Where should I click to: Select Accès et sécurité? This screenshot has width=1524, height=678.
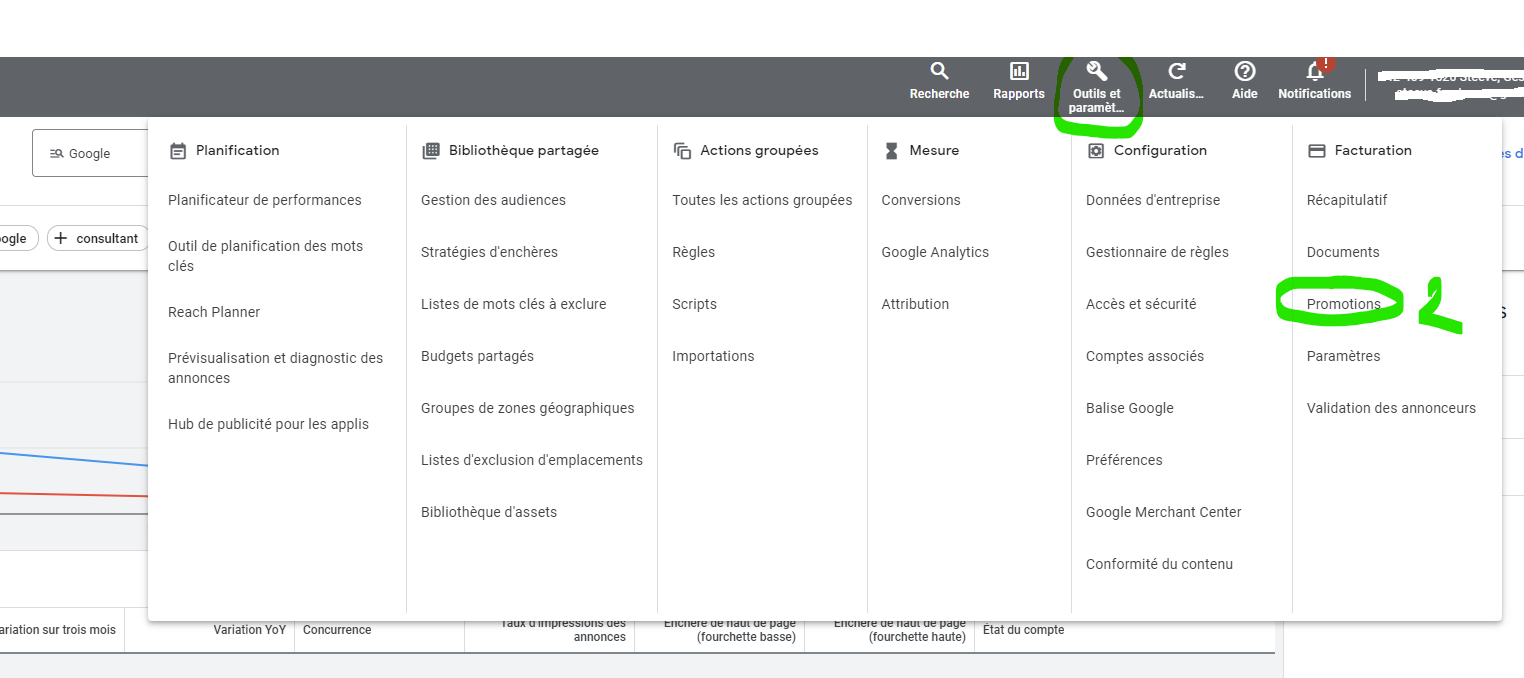[x=1141, y=304]
